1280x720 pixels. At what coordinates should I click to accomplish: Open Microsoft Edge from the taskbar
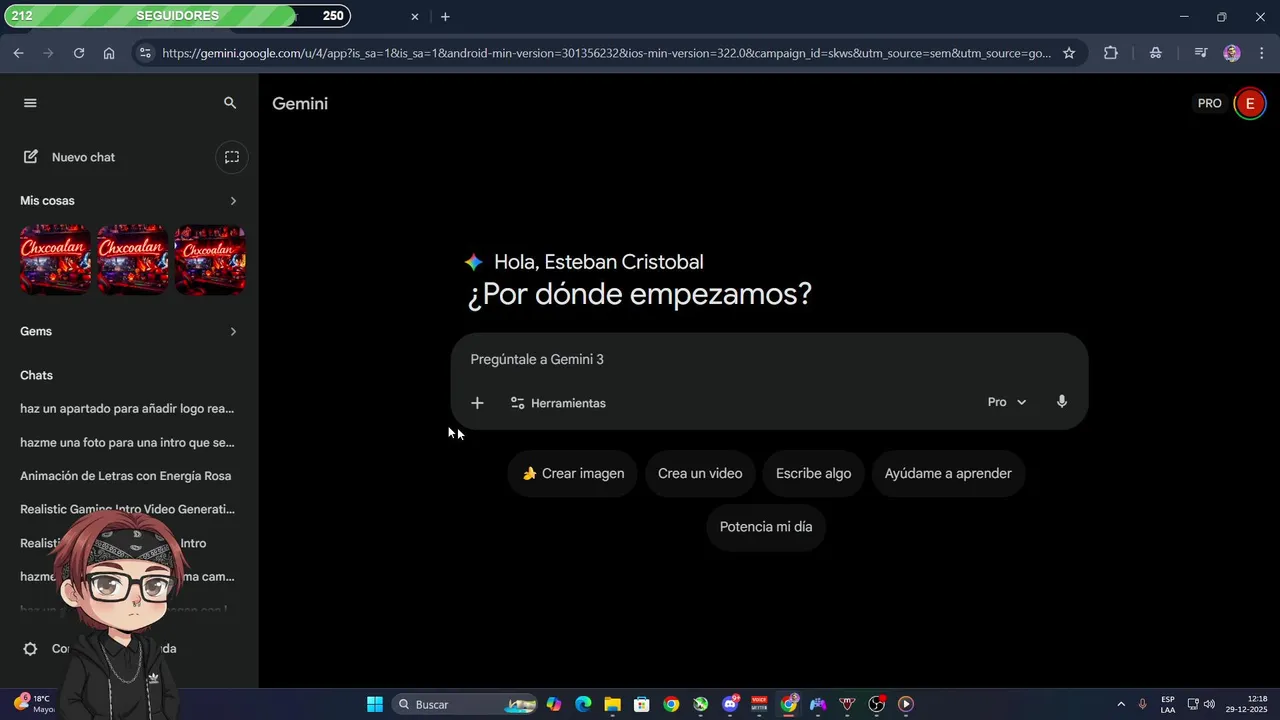pos(583,704)
